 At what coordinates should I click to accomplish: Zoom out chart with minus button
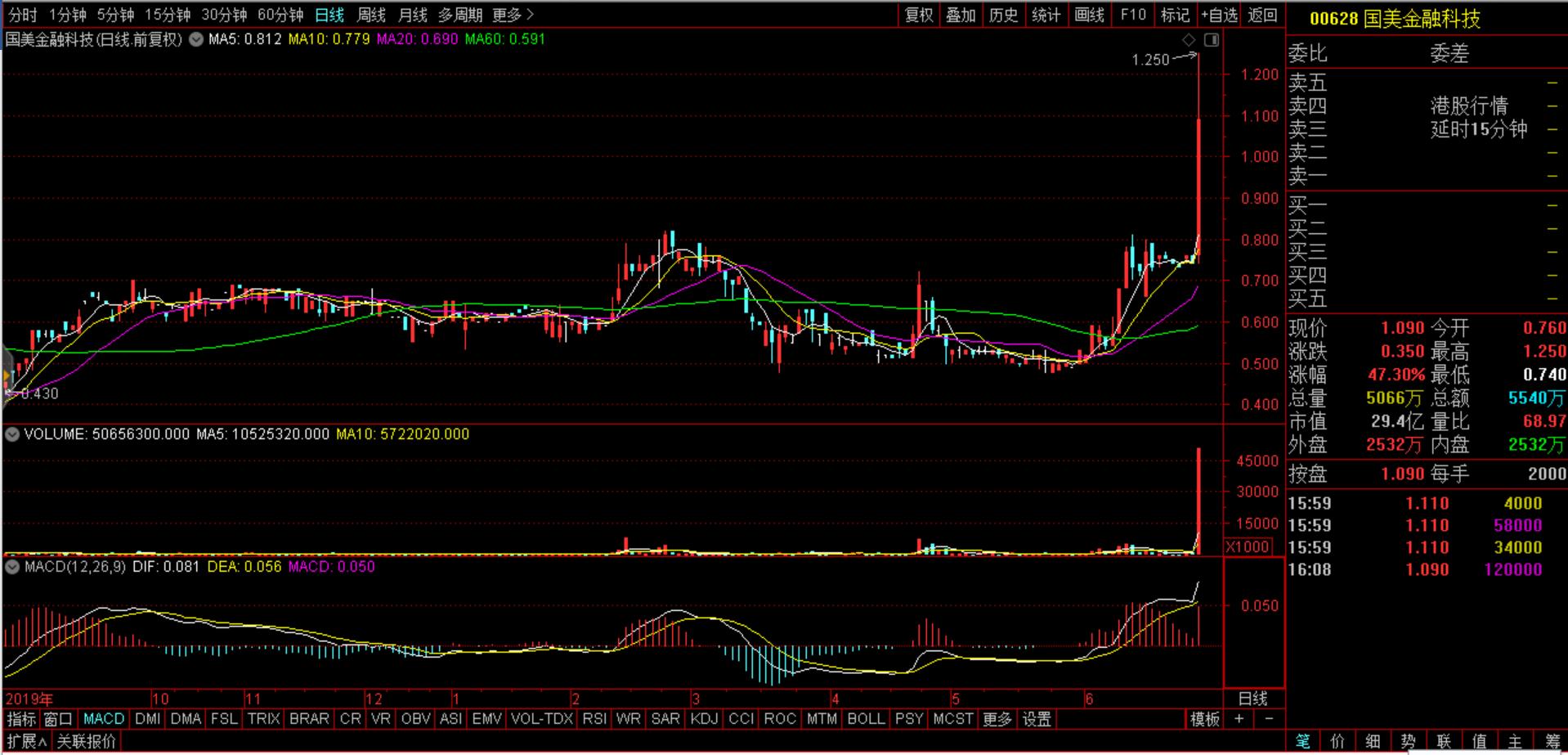click(x=1269, y=719)
